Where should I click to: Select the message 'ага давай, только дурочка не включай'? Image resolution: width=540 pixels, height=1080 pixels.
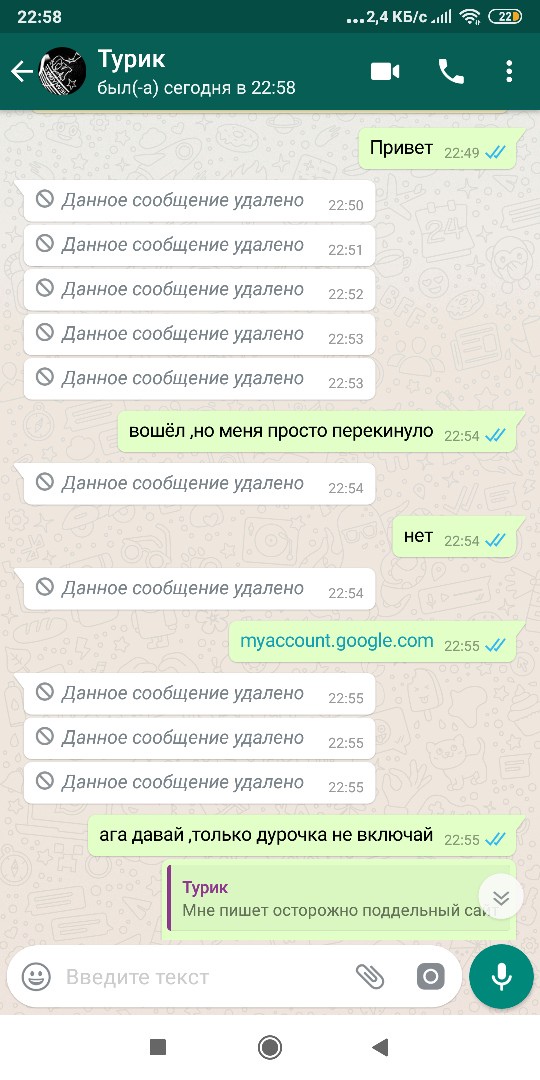(302, 836)
